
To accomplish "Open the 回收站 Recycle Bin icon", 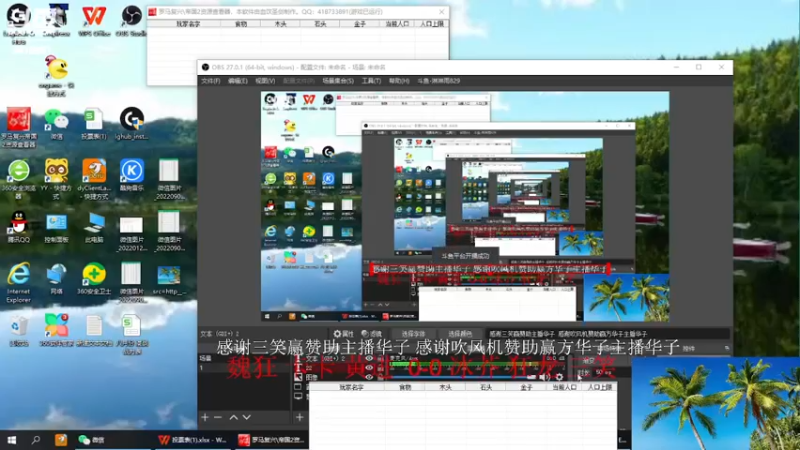I will pos(19,331).
